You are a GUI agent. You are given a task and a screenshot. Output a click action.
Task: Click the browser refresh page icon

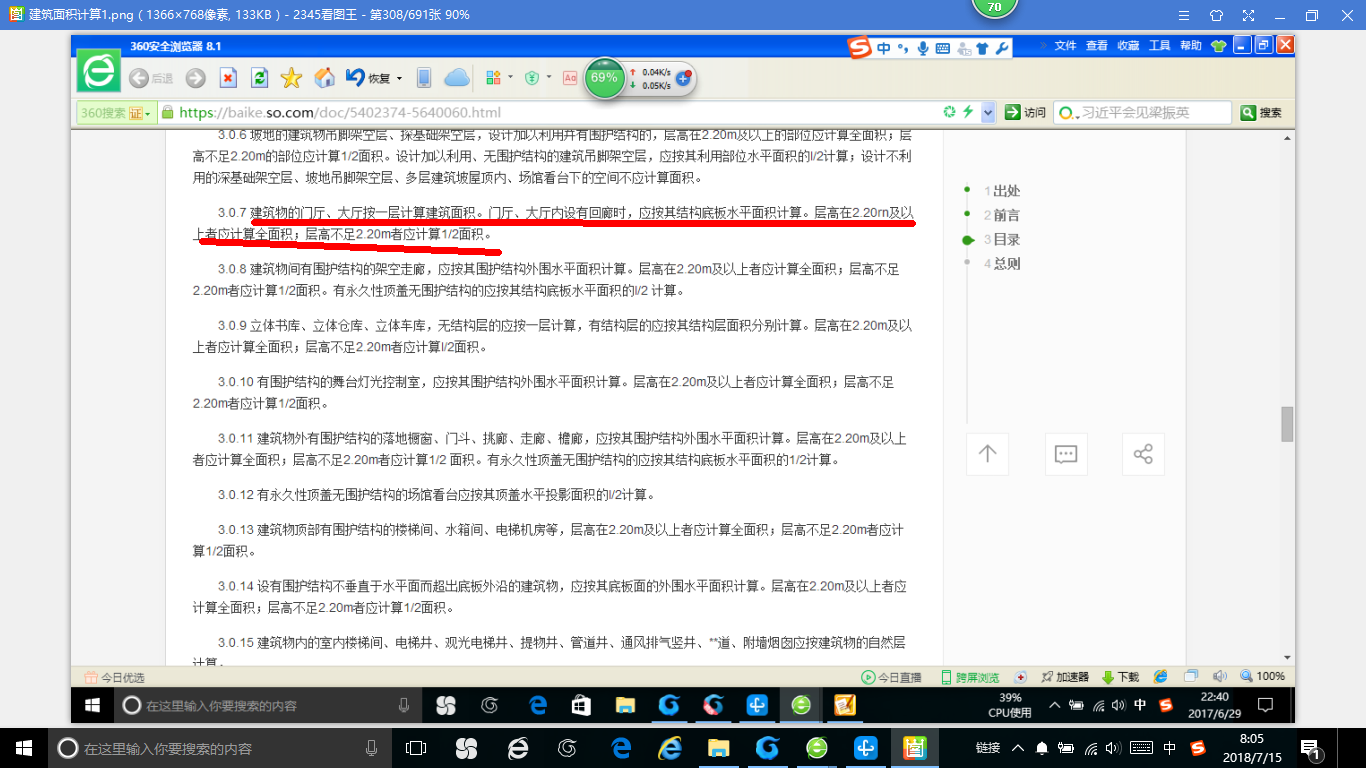259,78
